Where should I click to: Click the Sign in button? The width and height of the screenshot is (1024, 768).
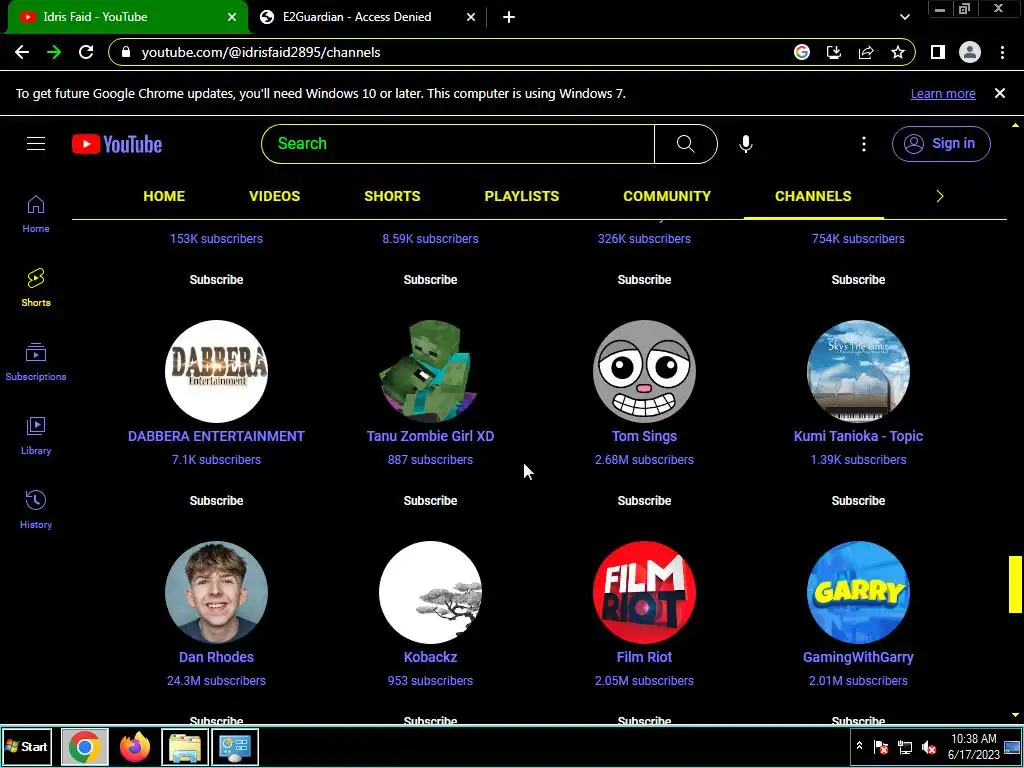(941, 144)
